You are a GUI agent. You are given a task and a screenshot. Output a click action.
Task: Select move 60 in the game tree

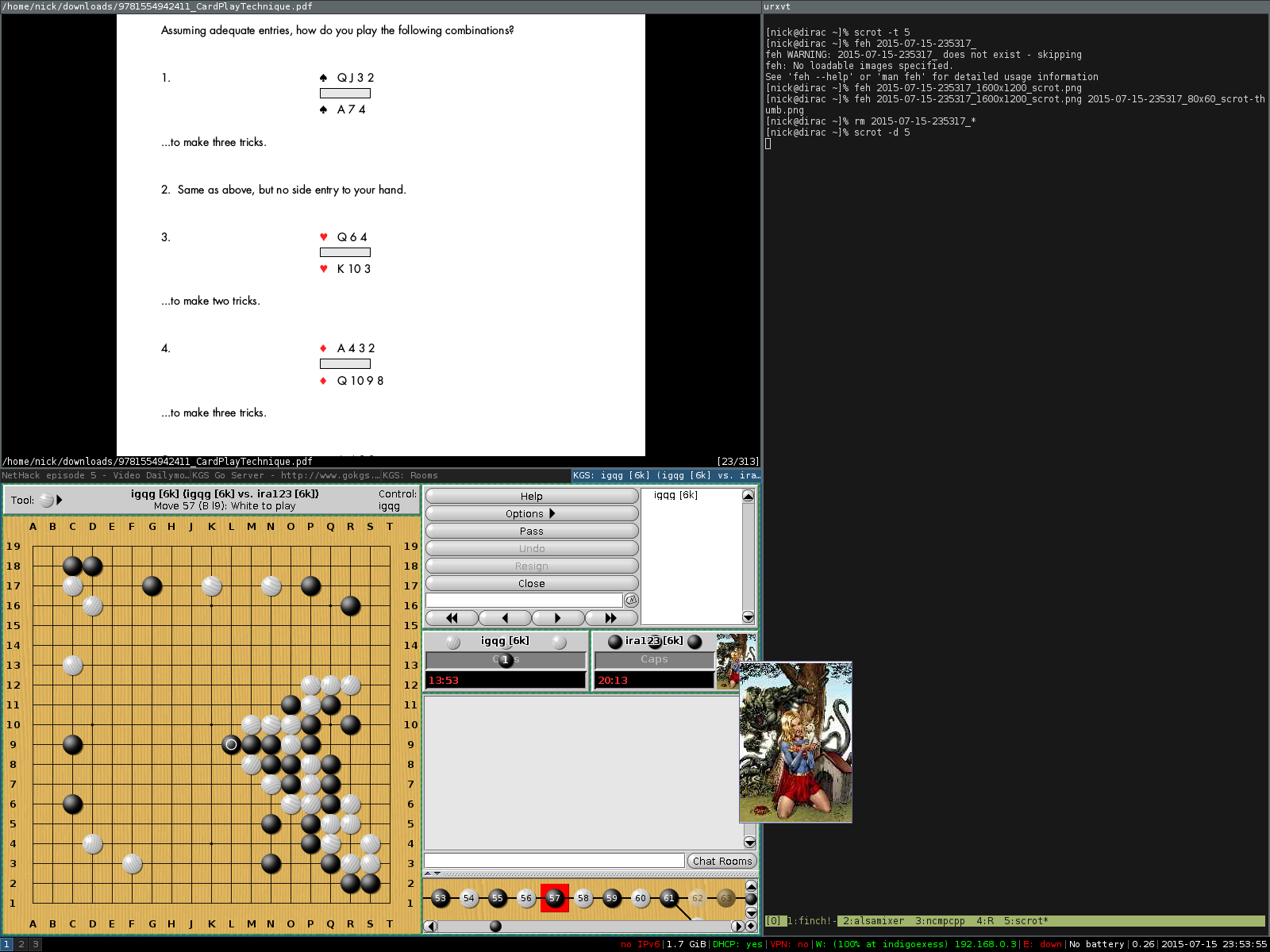tap(641, 898)
